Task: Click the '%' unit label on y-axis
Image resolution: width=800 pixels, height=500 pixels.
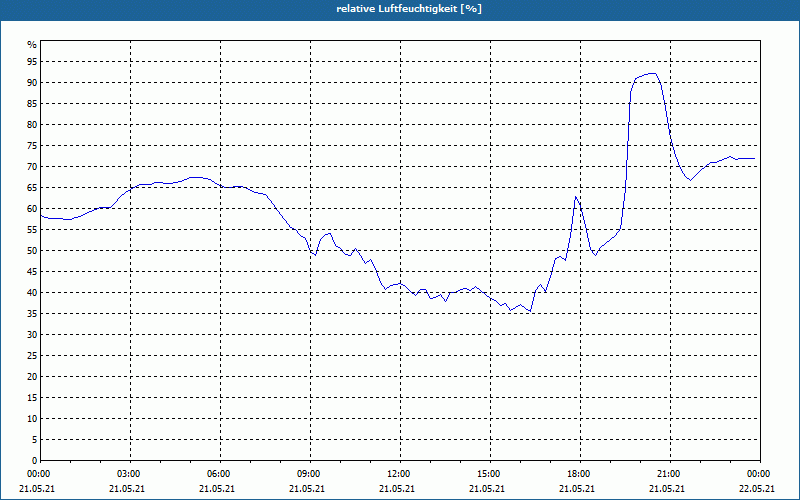Action: point(32,45)
